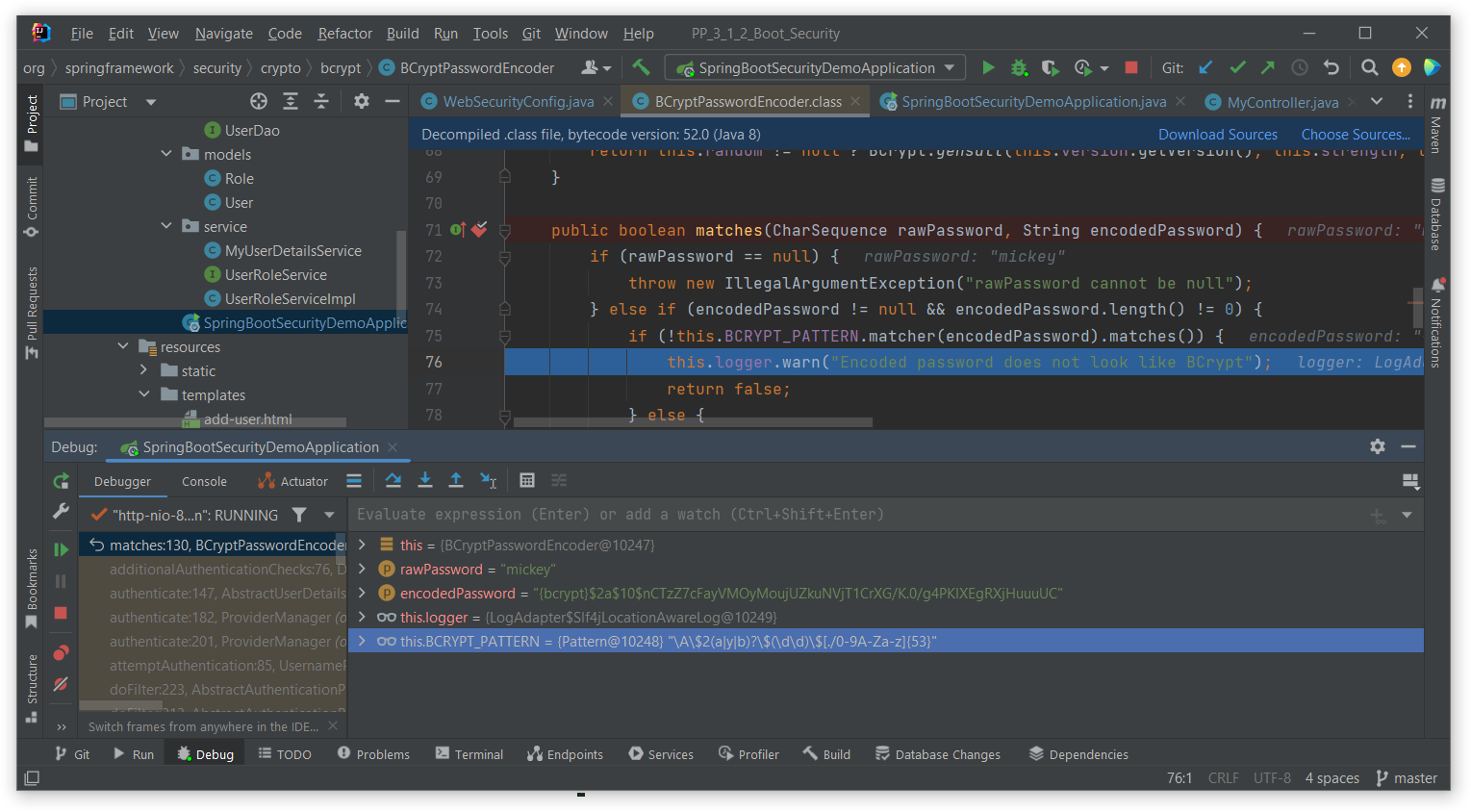Screen dimensions: 1471x812
Task: Toggle the breakpoint on line 71
Action: (x=479, y=230)
